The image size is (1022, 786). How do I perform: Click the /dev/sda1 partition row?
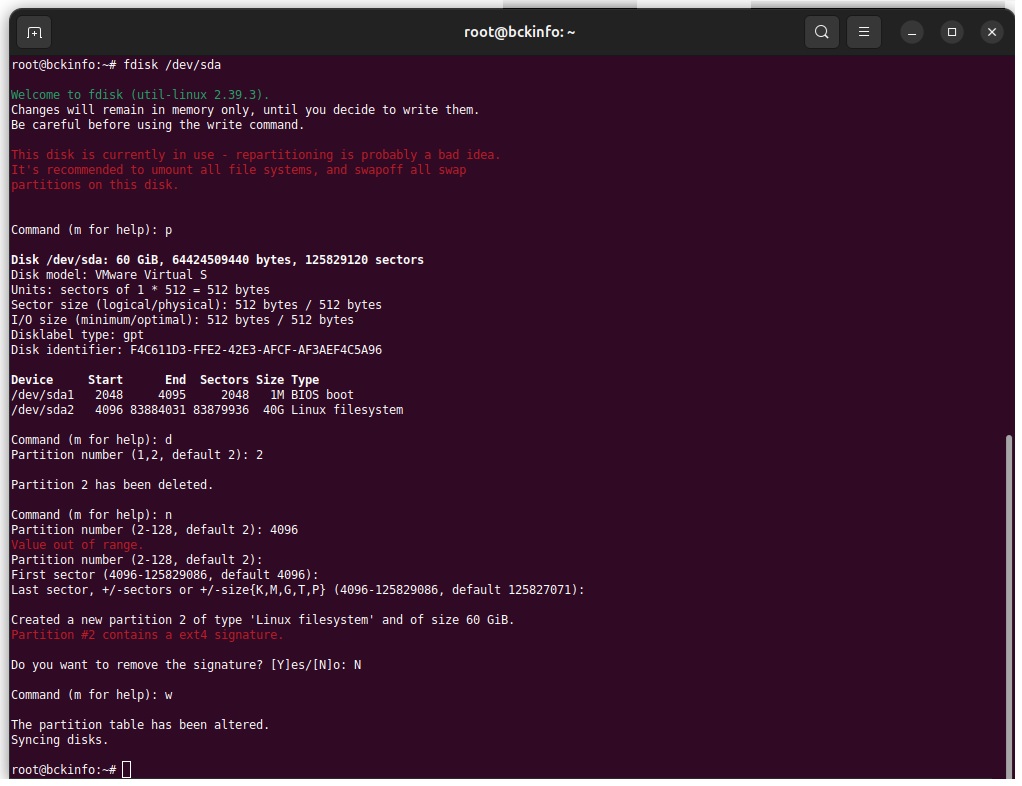tap(182, 395)
